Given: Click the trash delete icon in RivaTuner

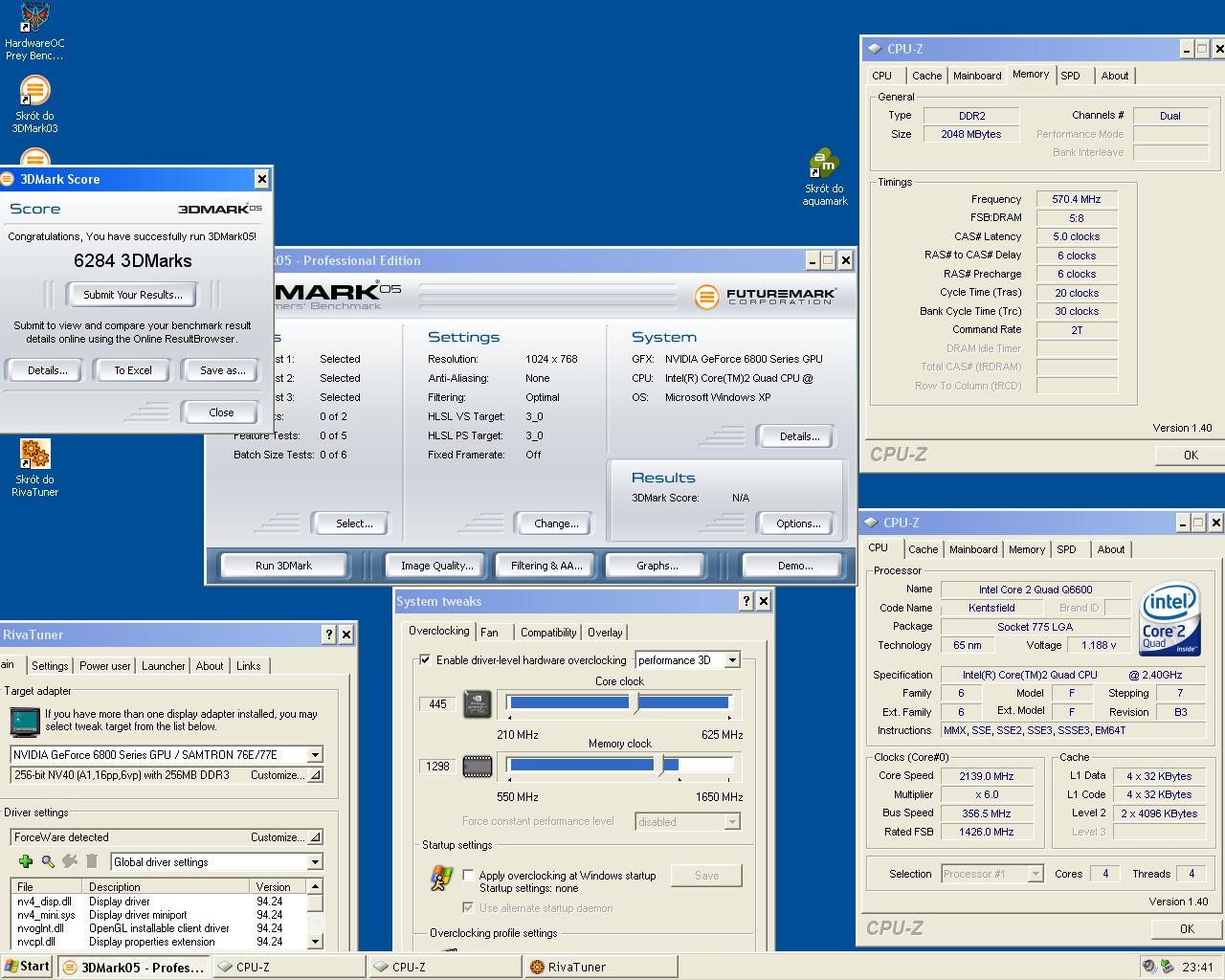Looking at the screenshot, I should 92,861.
